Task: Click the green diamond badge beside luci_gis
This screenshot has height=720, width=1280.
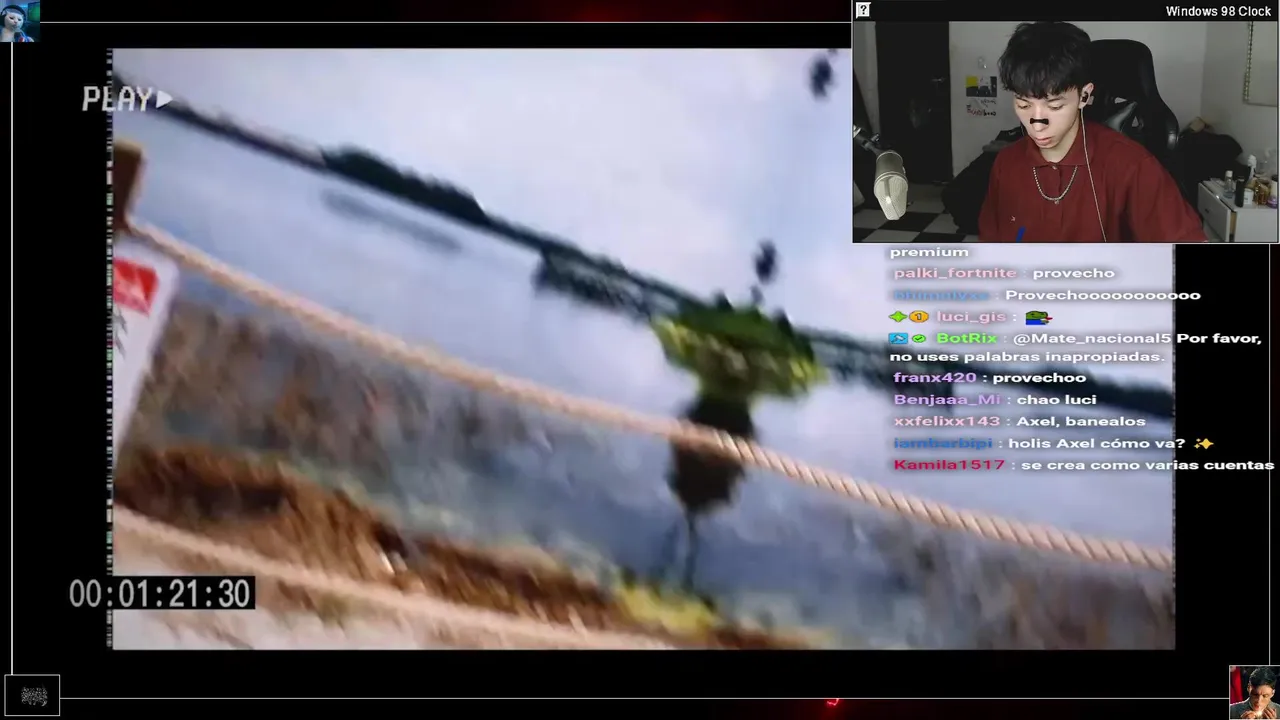Action: click(898, 317)
